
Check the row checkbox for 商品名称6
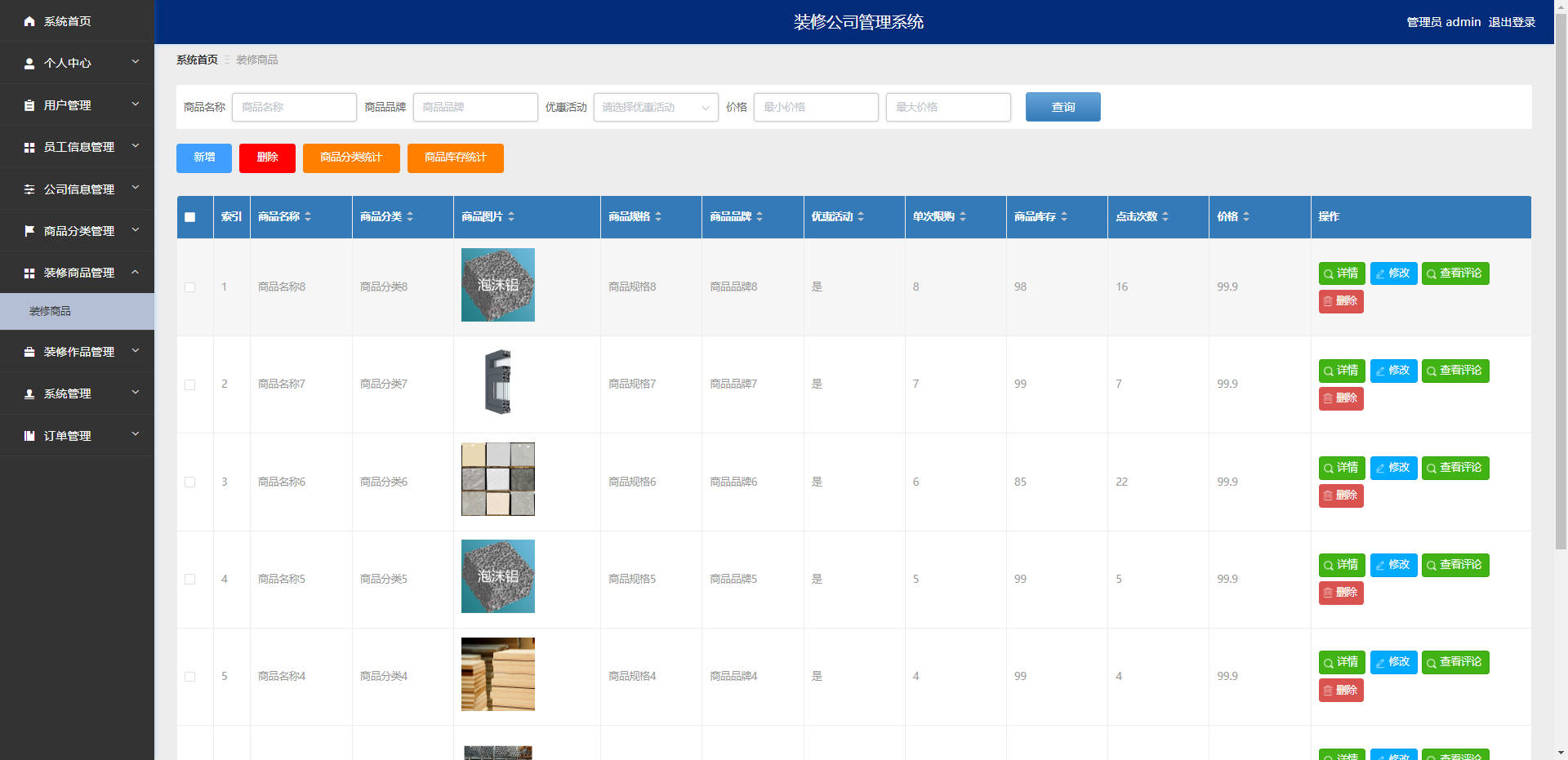[x=190, y=482]
